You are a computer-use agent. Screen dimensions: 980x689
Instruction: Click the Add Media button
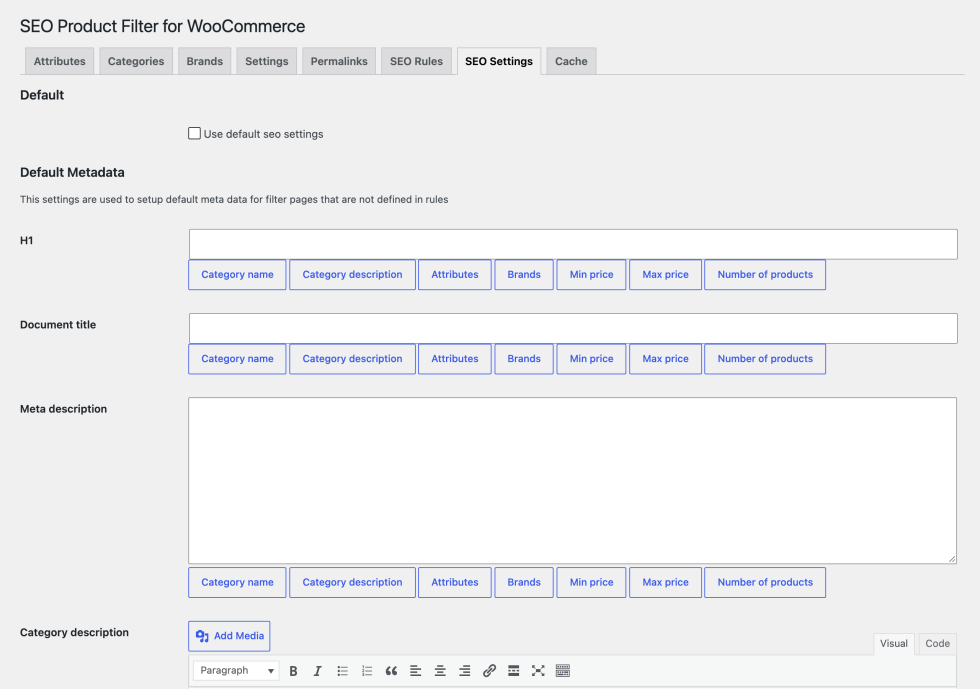pyautogui.click(x=229, y=636)
